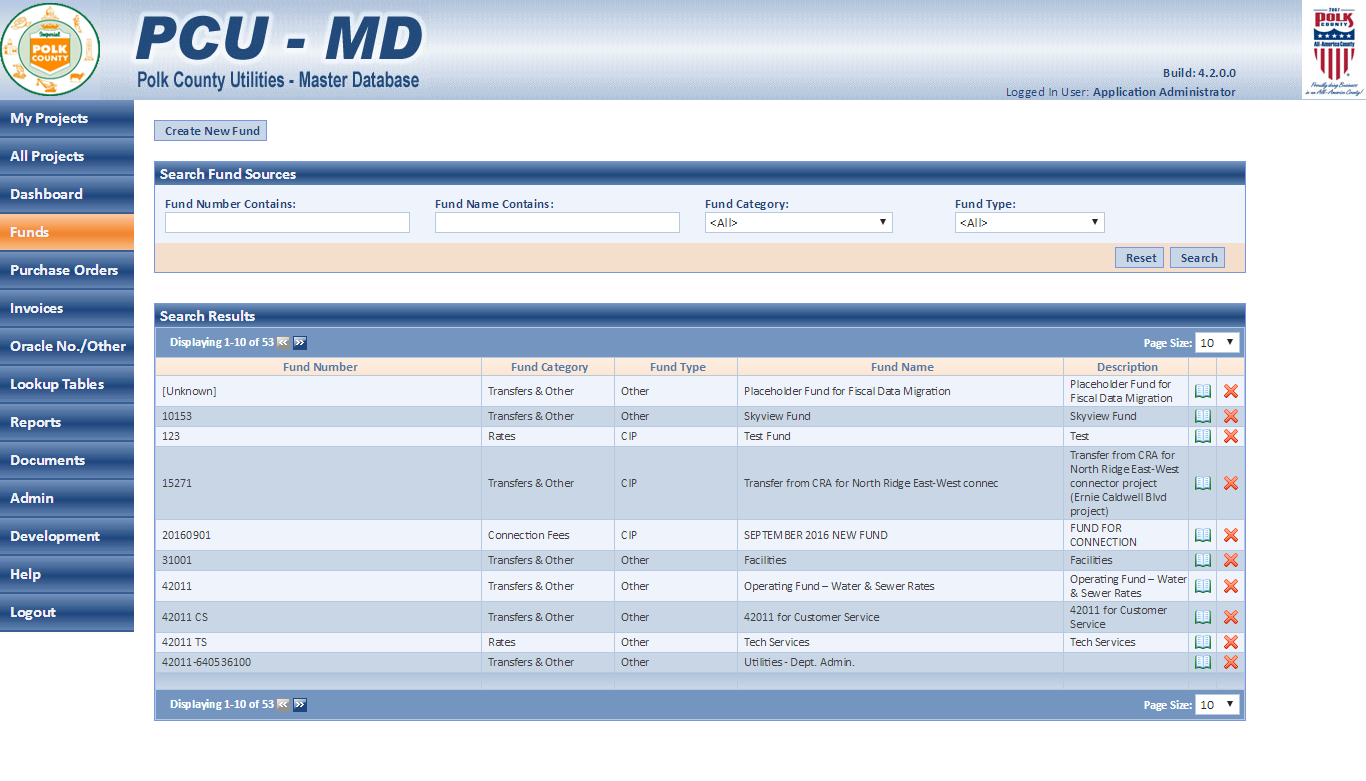Expand the Fund Category dropdown
The width and height of the screenshot is (1366, 781).
(x=798, y=223)
